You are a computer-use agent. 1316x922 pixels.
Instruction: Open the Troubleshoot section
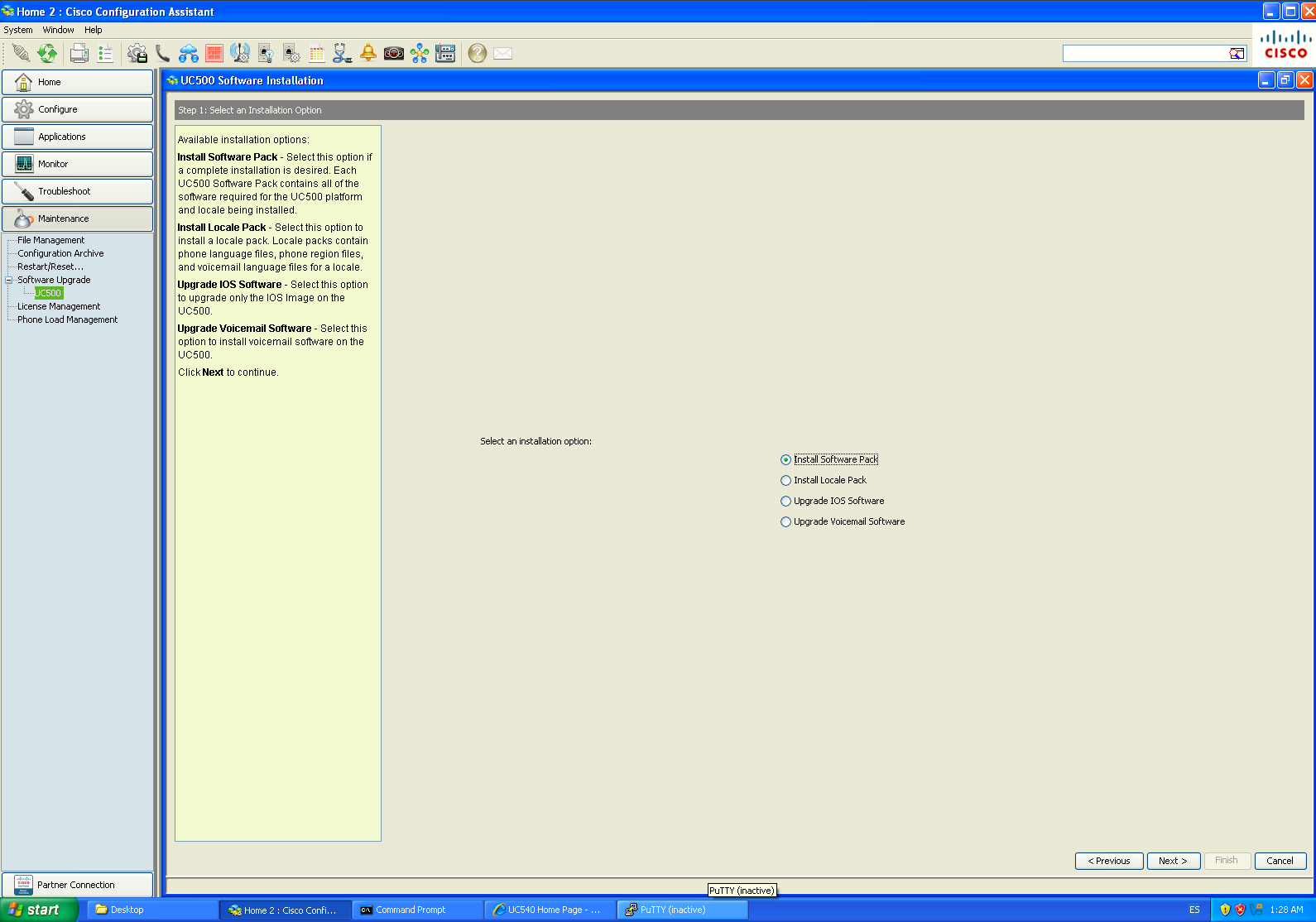click(78, 191)
